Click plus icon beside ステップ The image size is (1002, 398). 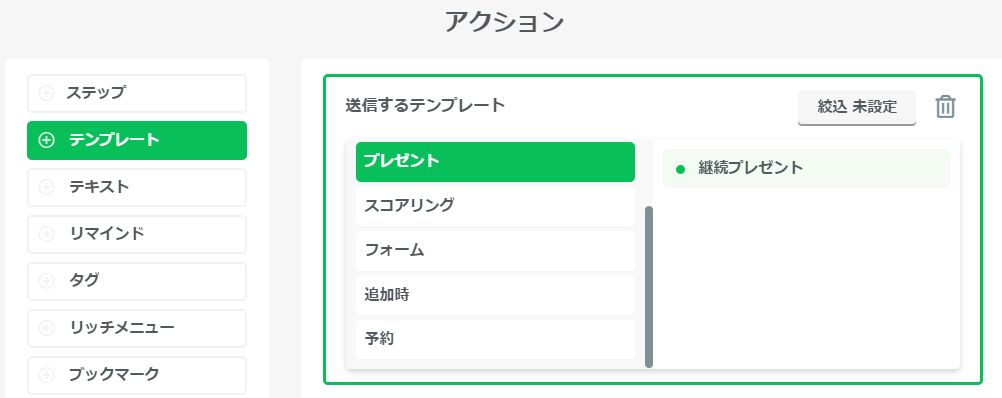click(47, 93)
